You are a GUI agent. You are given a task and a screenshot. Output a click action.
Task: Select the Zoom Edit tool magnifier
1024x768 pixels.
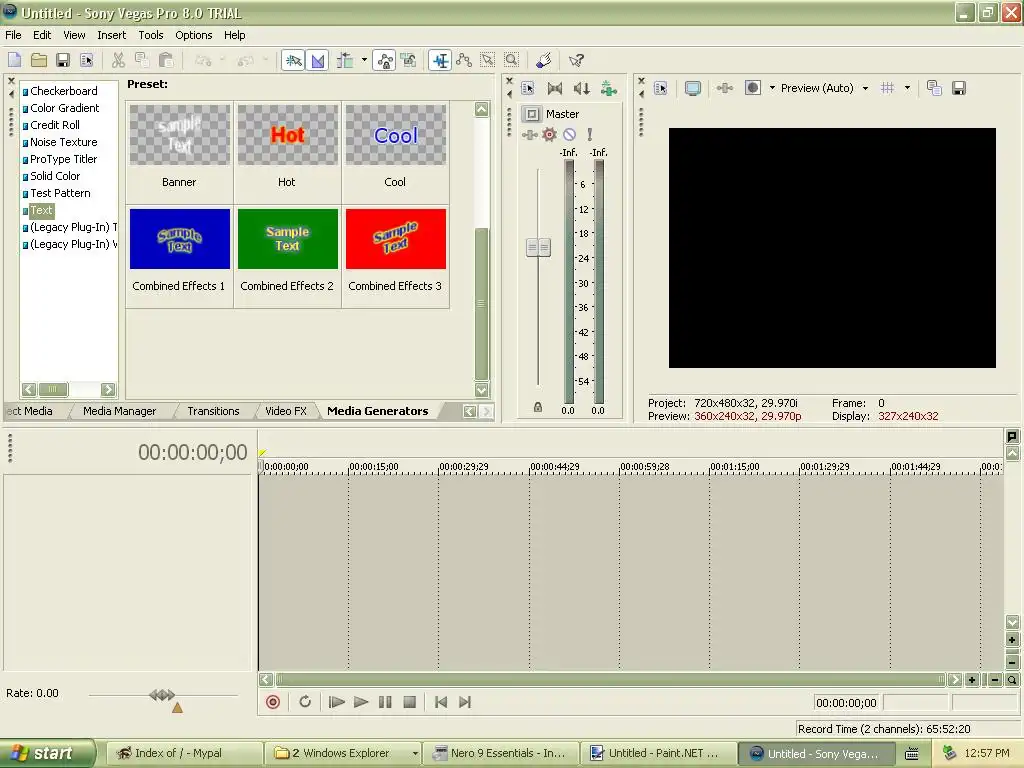(511, 61)
